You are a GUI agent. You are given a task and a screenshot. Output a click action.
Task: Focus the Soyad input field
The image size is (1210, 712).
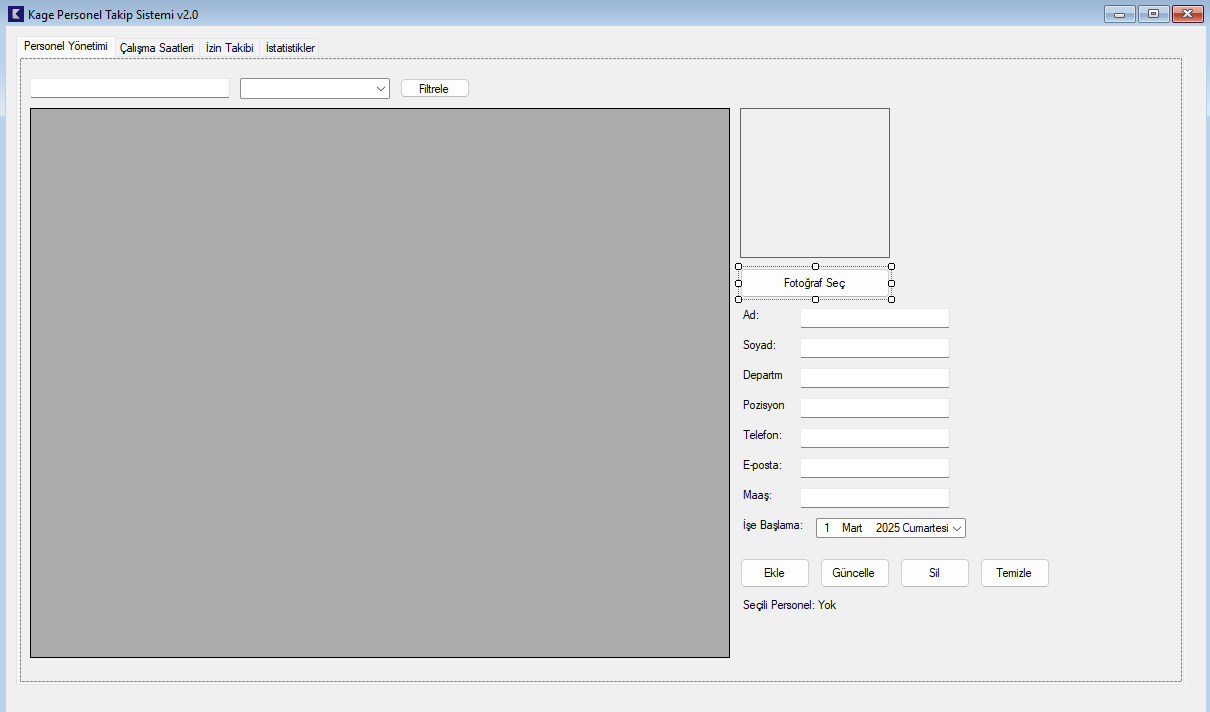click(x=875, y=348)
